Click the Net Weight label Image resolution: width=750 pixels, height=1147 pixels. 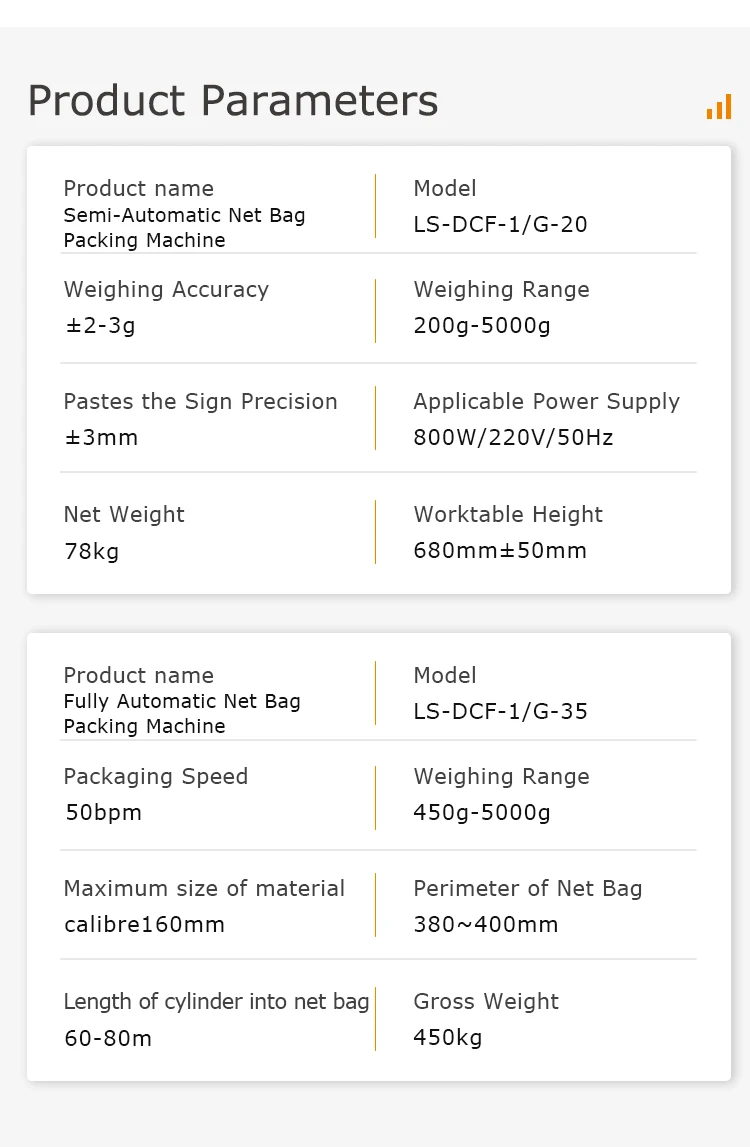(124, 515)
